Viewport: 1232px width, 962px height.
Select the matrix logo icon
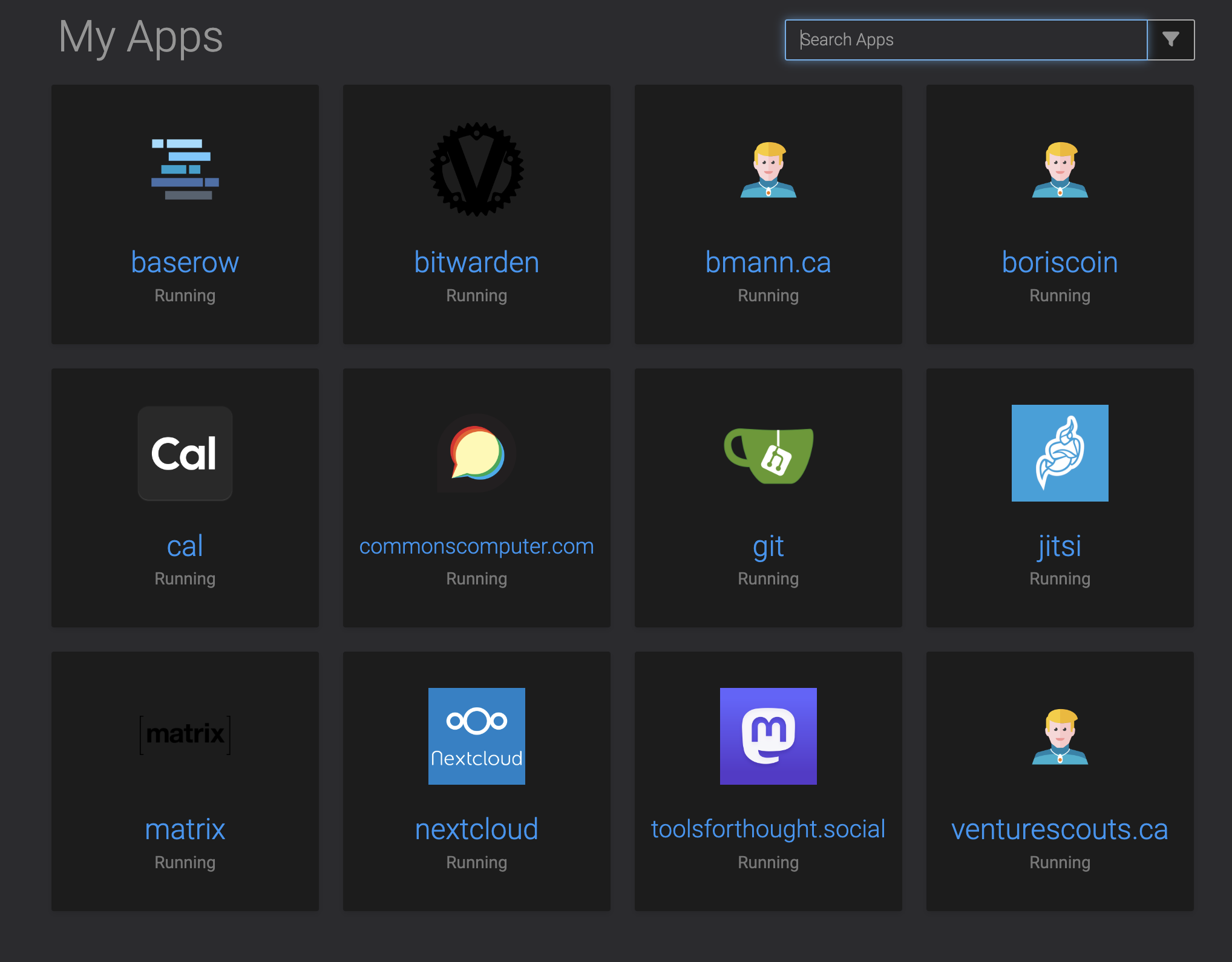185,735
